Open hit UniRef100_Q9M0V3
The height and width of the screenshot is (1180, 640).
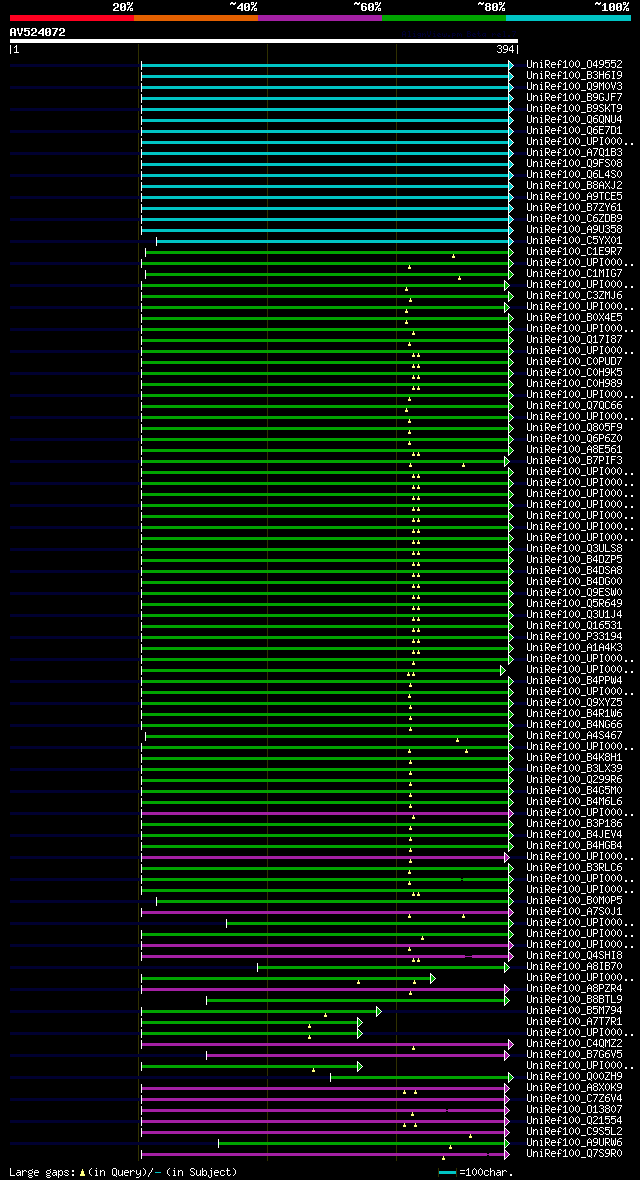(x=574, y=87)
